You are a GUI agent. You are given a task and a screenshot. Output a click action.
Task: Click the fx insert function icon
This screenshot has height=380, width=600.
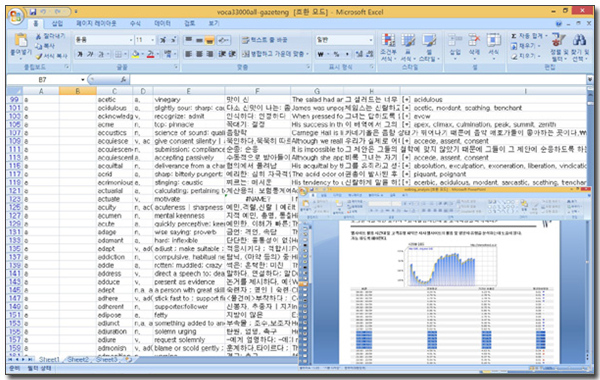point(123,80)
